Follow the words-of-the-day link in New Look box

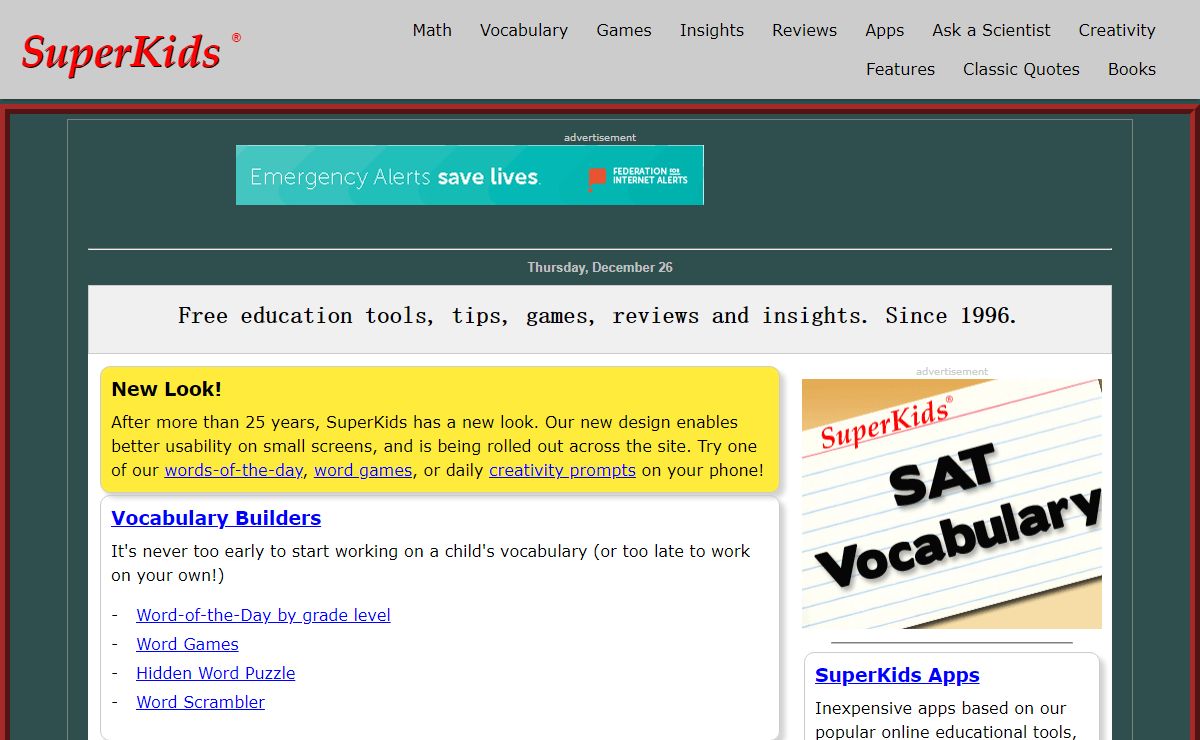click(x=234, y=470)
